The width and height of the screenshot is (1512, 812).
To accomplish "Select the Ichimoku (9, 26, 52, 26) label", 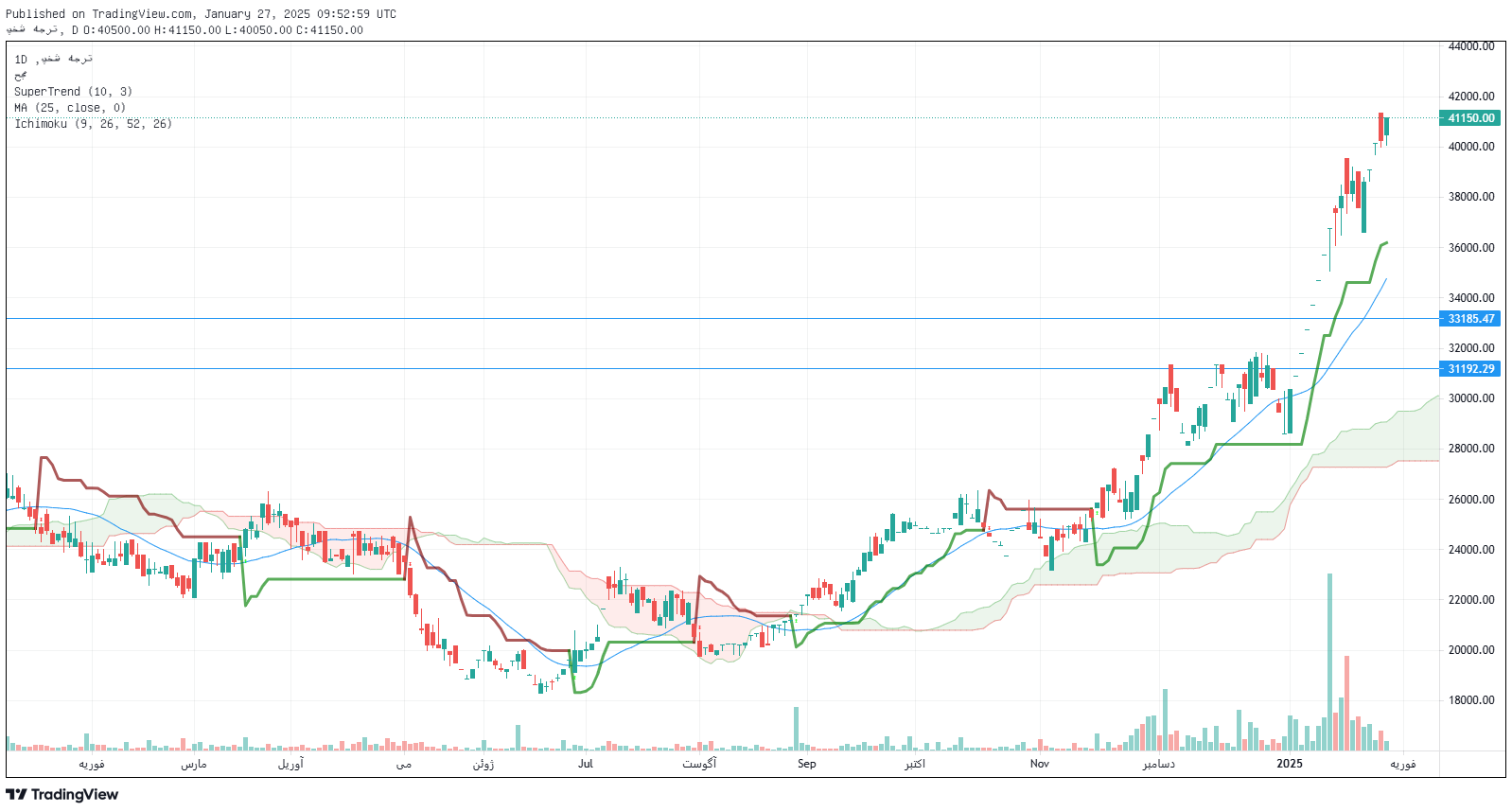I will click(x=93, y=124).
